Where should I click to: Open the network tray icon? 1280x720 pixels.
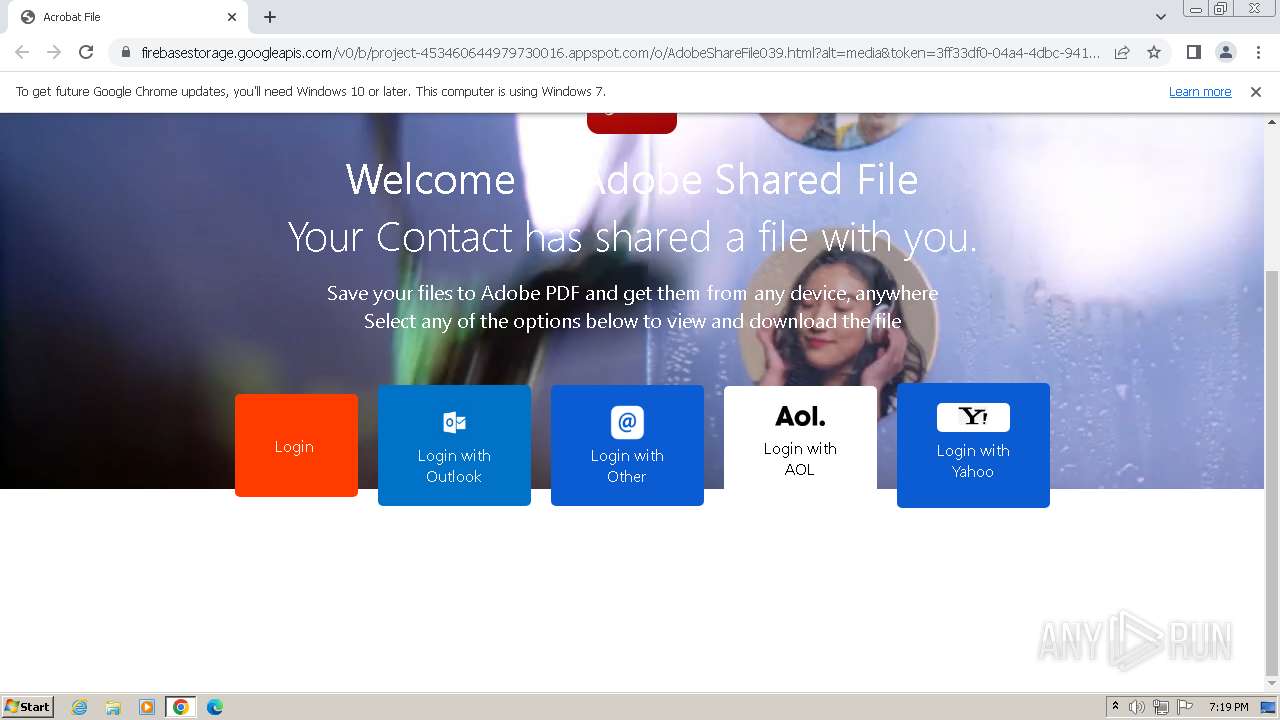1161,707
